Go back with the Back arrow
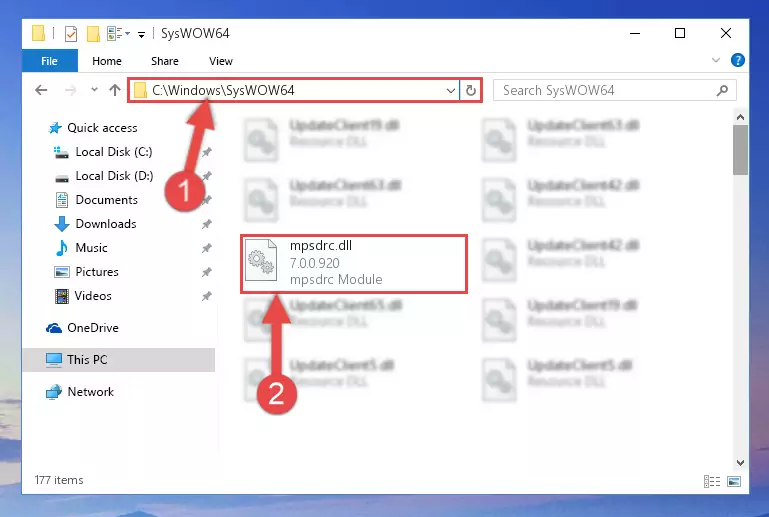769x517 pixels. click(x=42, y=90)
